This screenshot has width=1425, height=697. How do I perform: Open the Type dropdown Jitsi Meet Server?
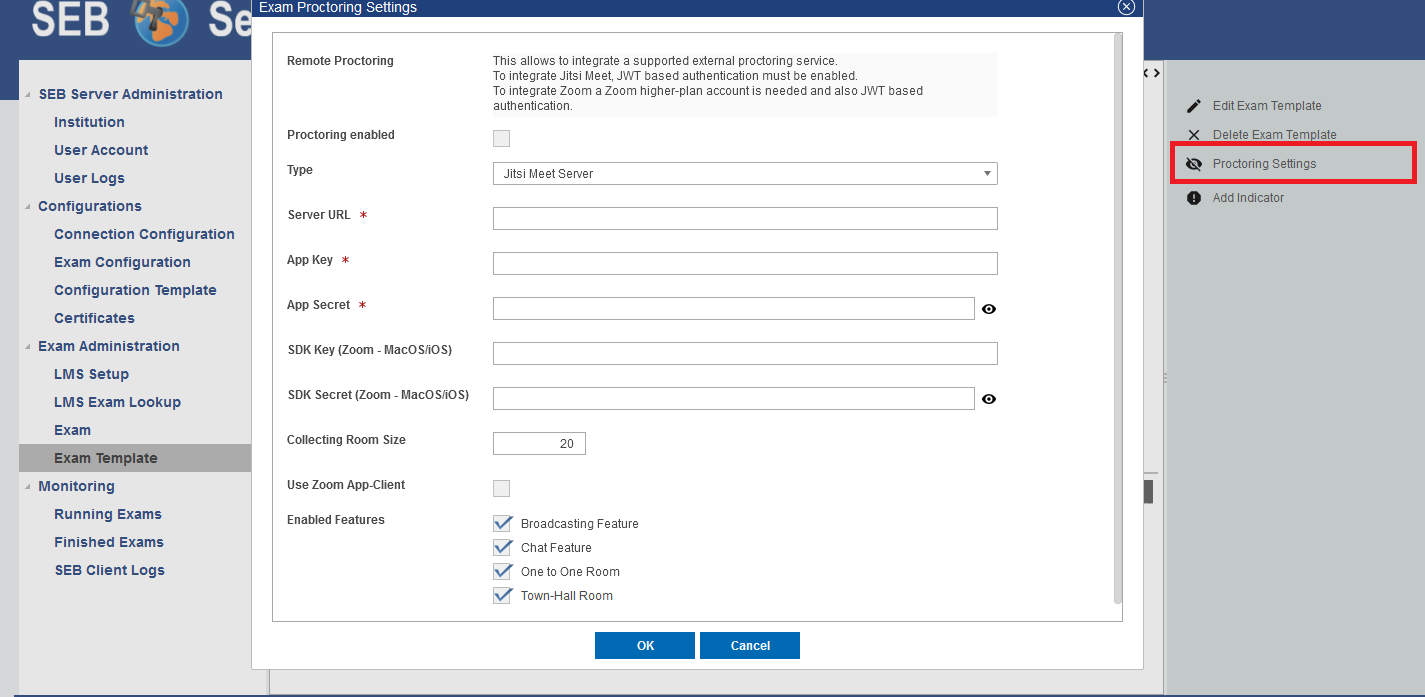coord(745,174)
